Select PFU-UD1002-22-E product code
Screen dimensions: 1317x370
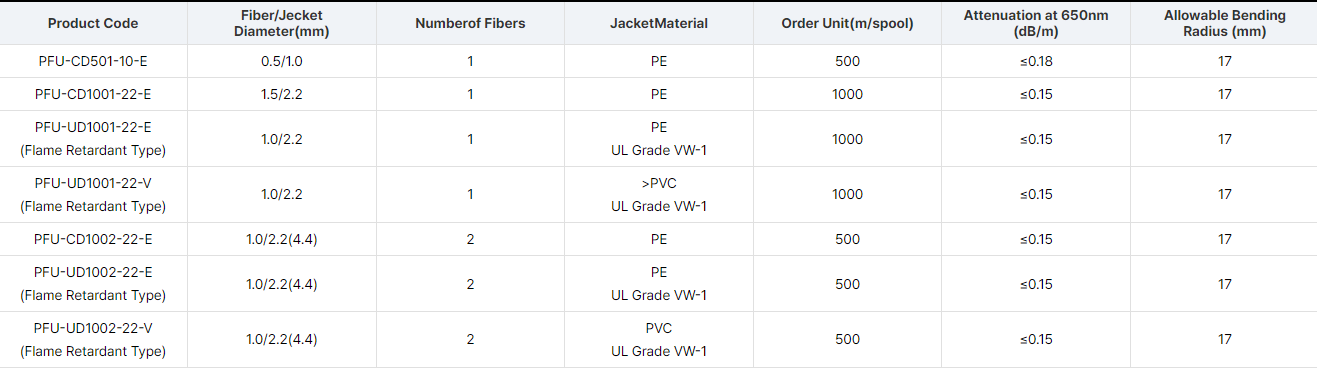coord(93,272)
